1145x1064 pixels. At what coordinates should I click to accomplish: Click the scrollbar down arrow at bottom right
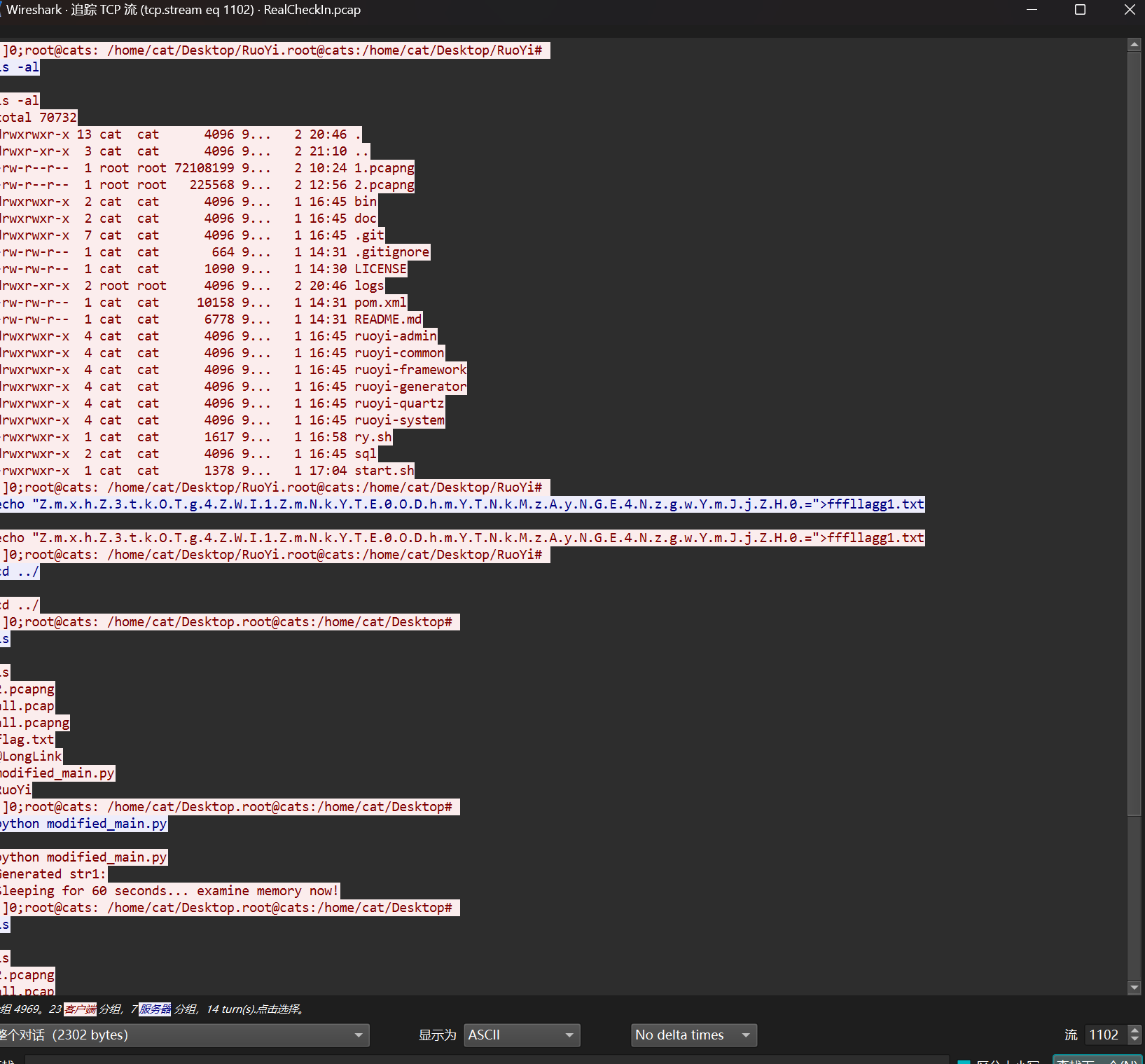click(x=1134, y=988)
